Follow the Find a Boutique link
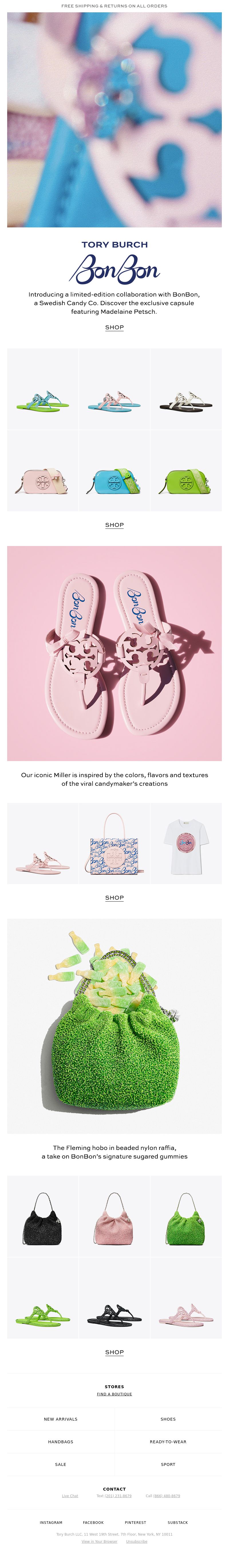 click(x=114, y=1394)
